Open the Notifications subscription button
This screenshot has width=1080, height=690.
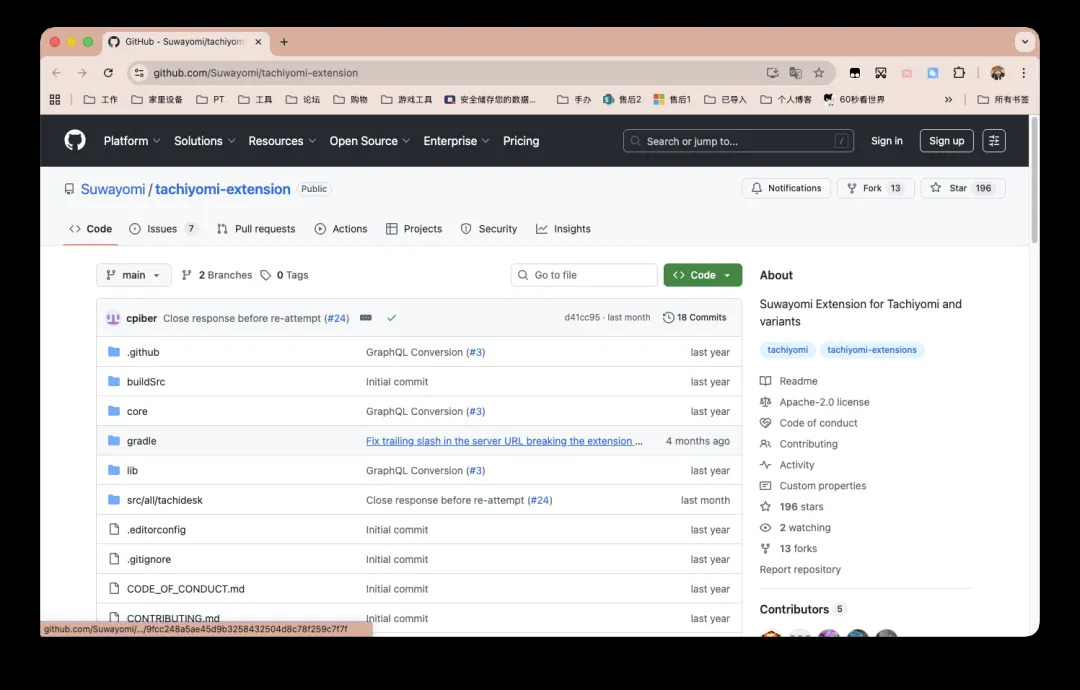(x=786, y=188)
